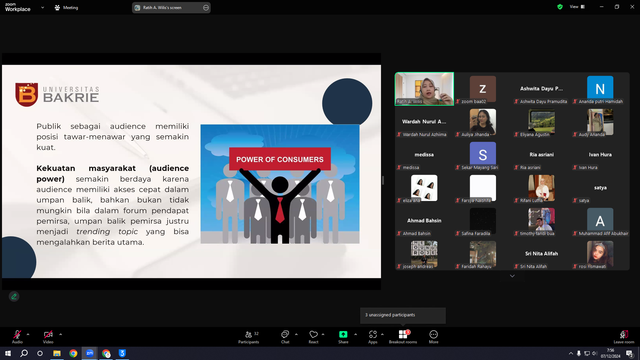Select joseph andreas participant tile
Image resolution: width=640 pixels, height=360 pixels.
coord(424,254)
